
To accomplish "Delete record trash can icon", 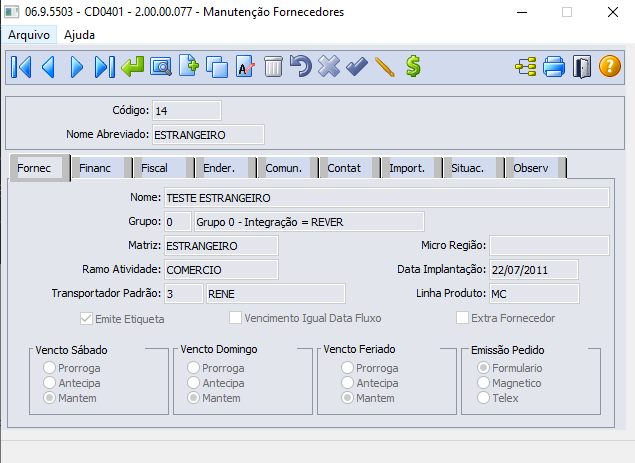I will point(273,67).
